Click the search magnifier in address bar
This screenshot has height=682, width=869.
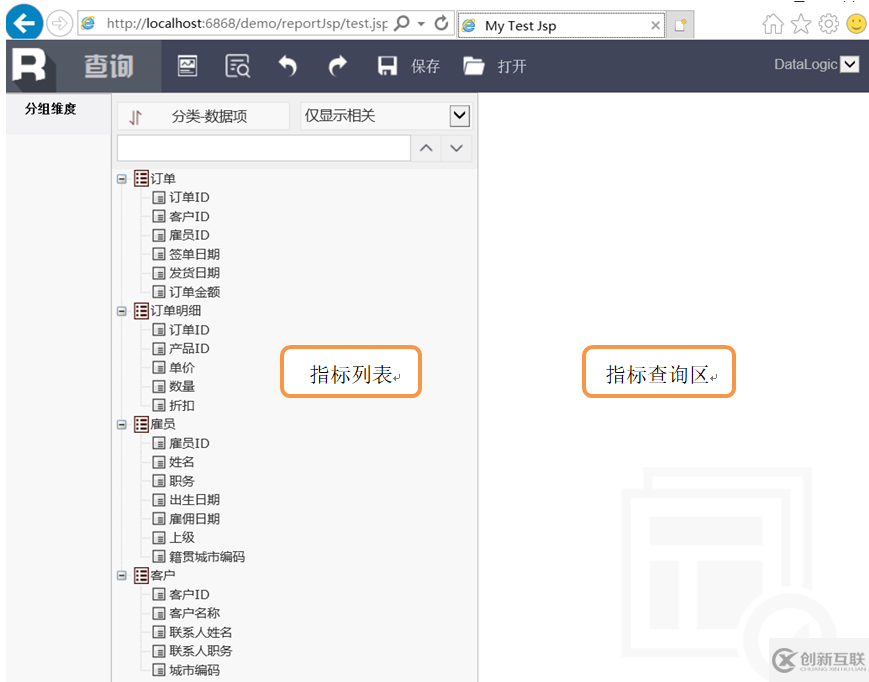click(402, 24)
